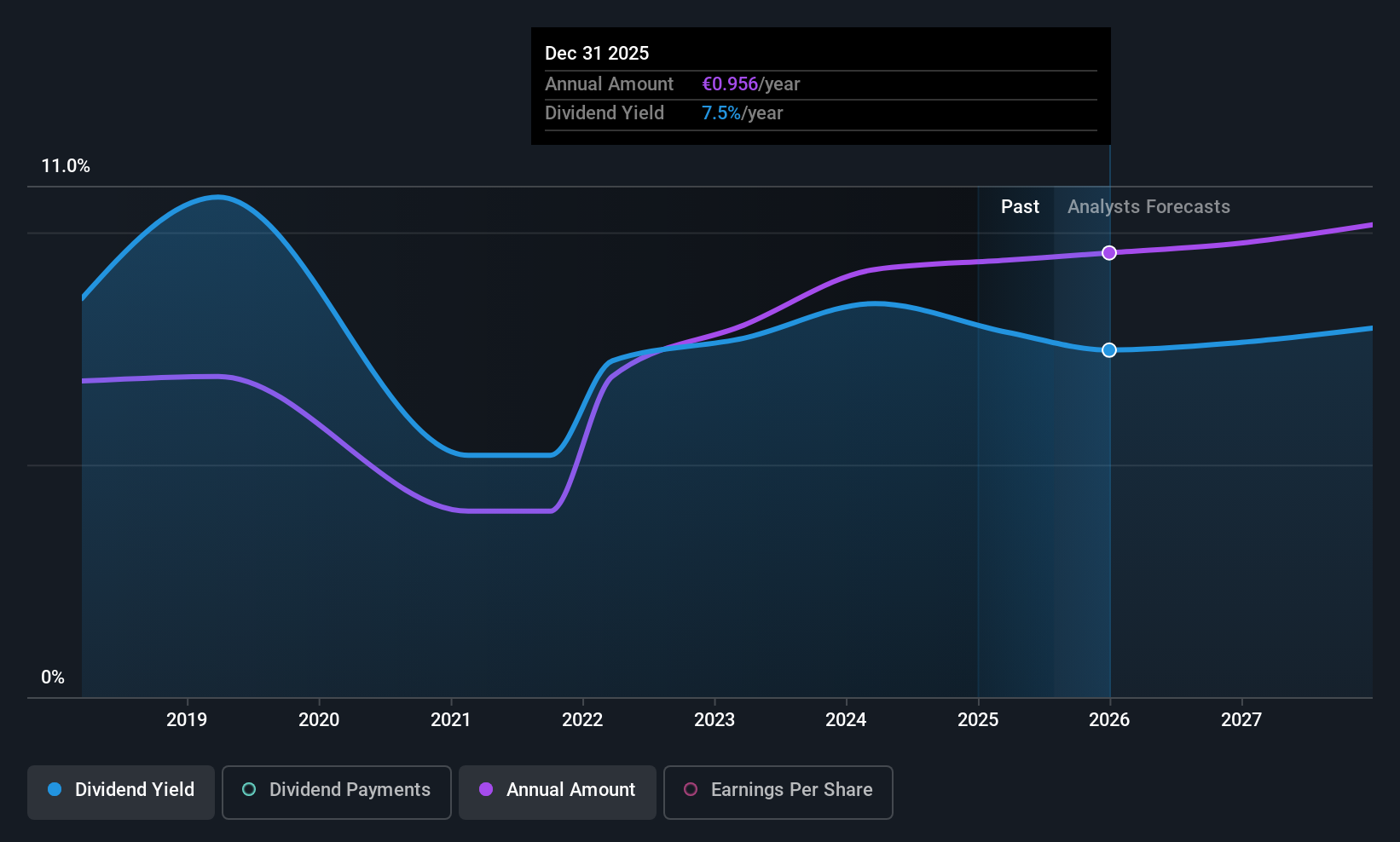The width and height of the screenshot is (1400, 842).
Task: Click the 0% y-axis label
Action: pos(53,678)
